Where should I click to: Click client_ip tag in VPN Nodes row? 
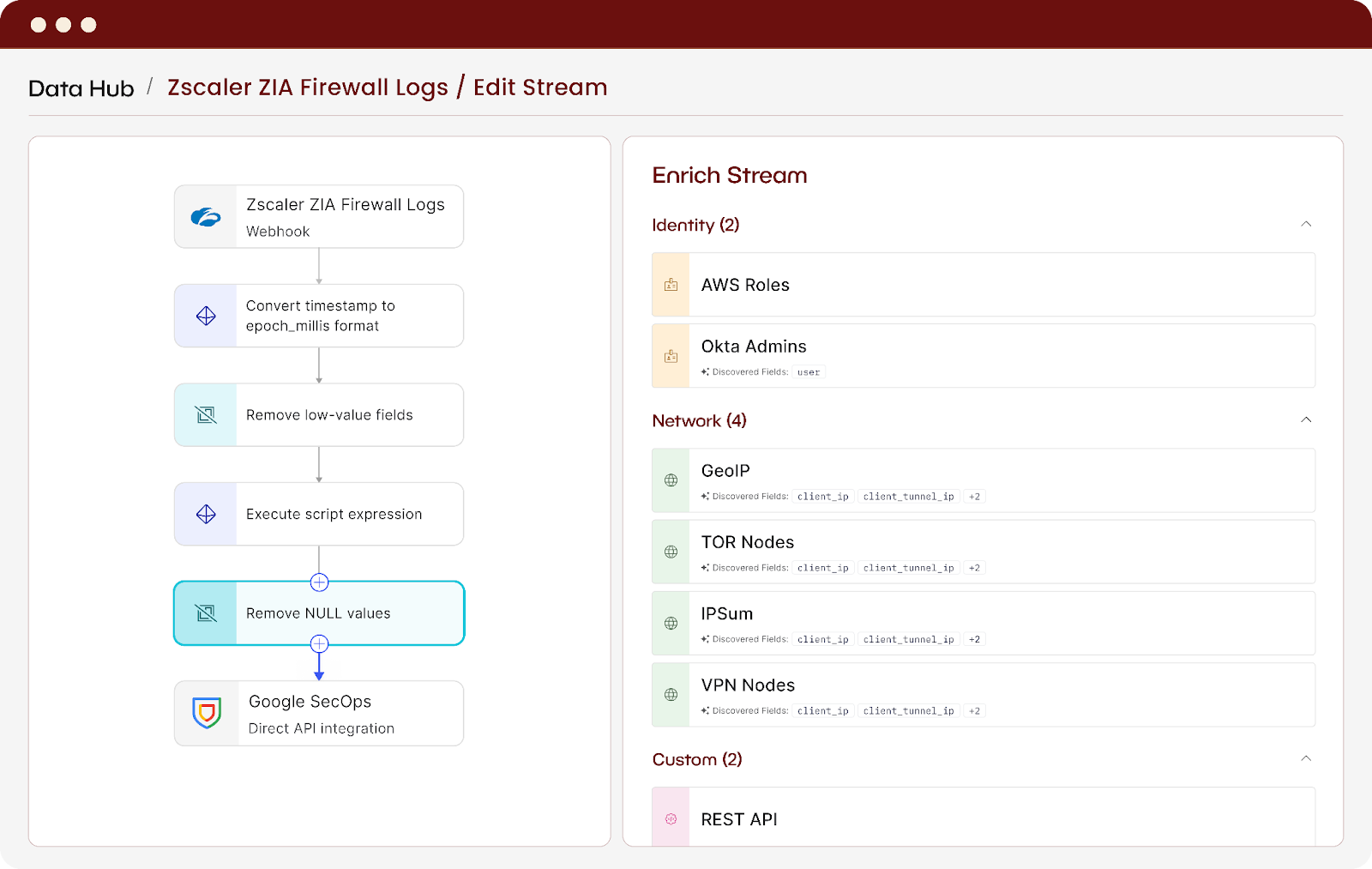tap(823, 711)
